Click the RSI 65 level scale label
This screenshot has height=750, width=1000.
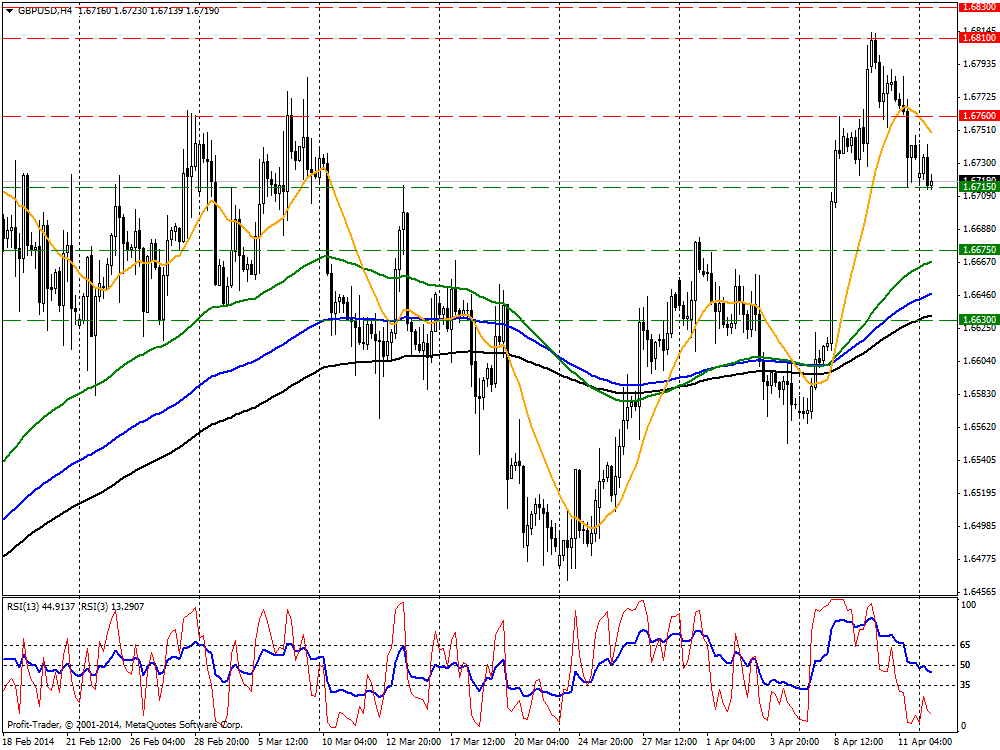click(x=967, y=646)
